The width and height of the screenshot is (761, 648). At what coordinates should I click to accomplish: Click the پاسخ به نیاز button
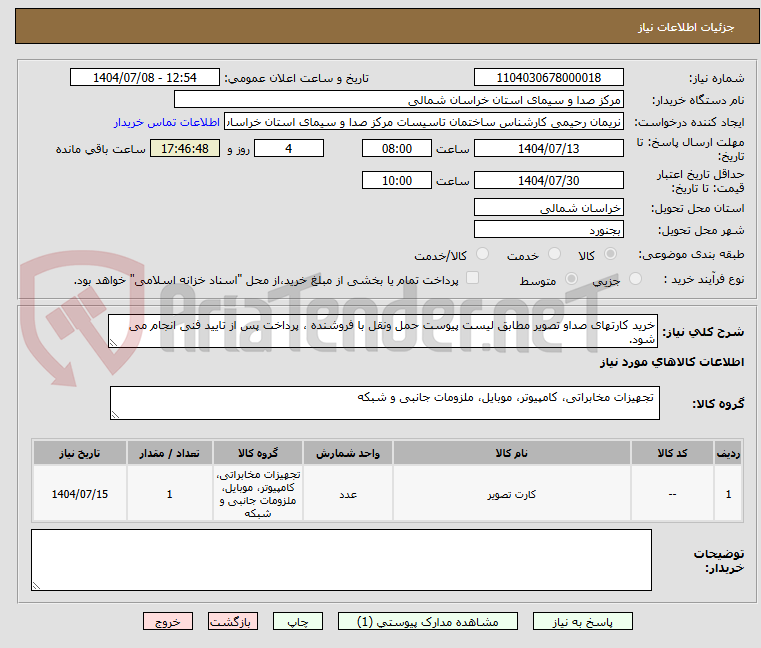[582, 621]
